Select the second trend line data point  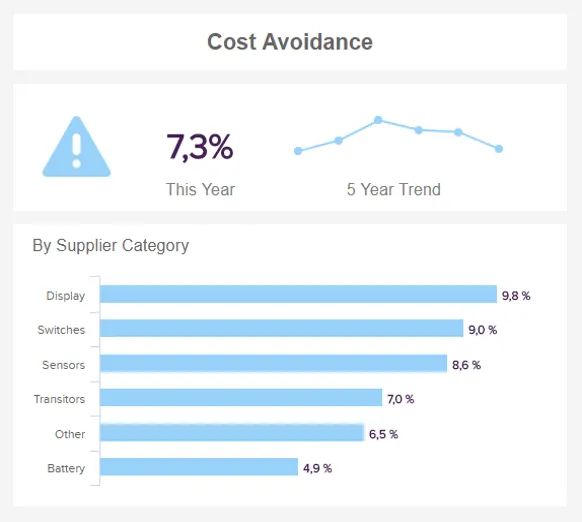coord(339,140)
